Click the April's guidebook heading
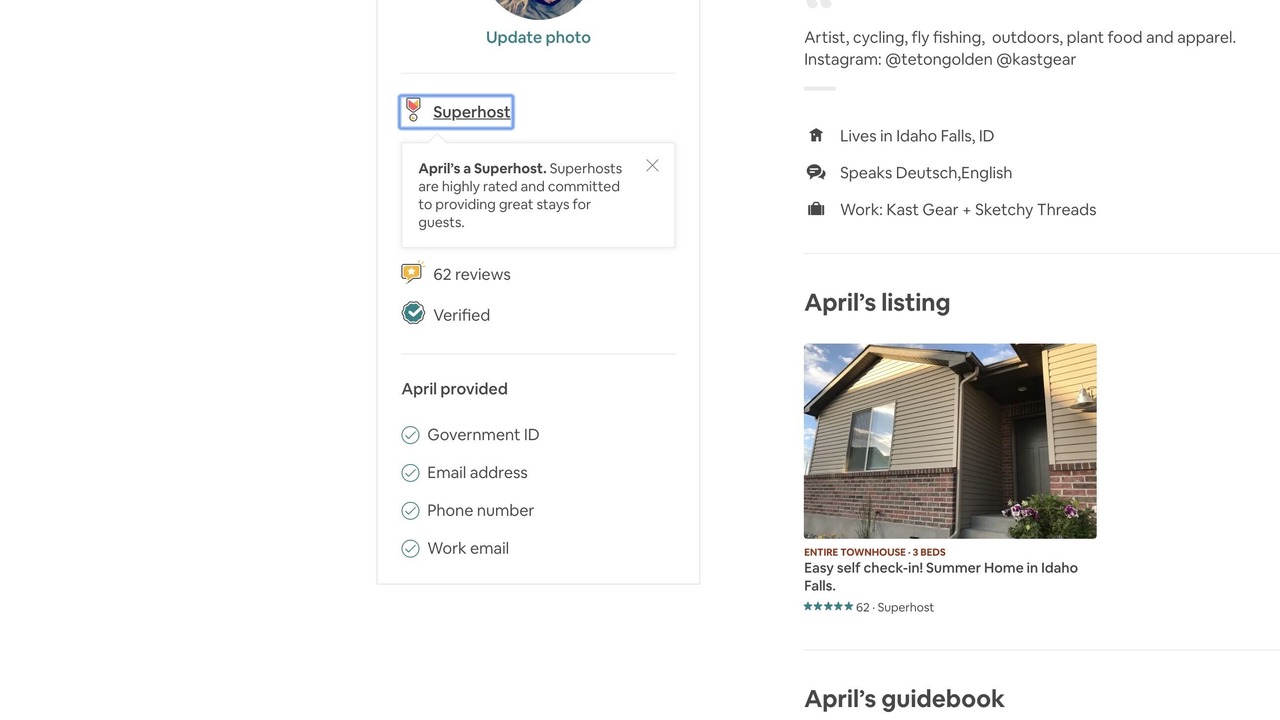 coord(904,698)
